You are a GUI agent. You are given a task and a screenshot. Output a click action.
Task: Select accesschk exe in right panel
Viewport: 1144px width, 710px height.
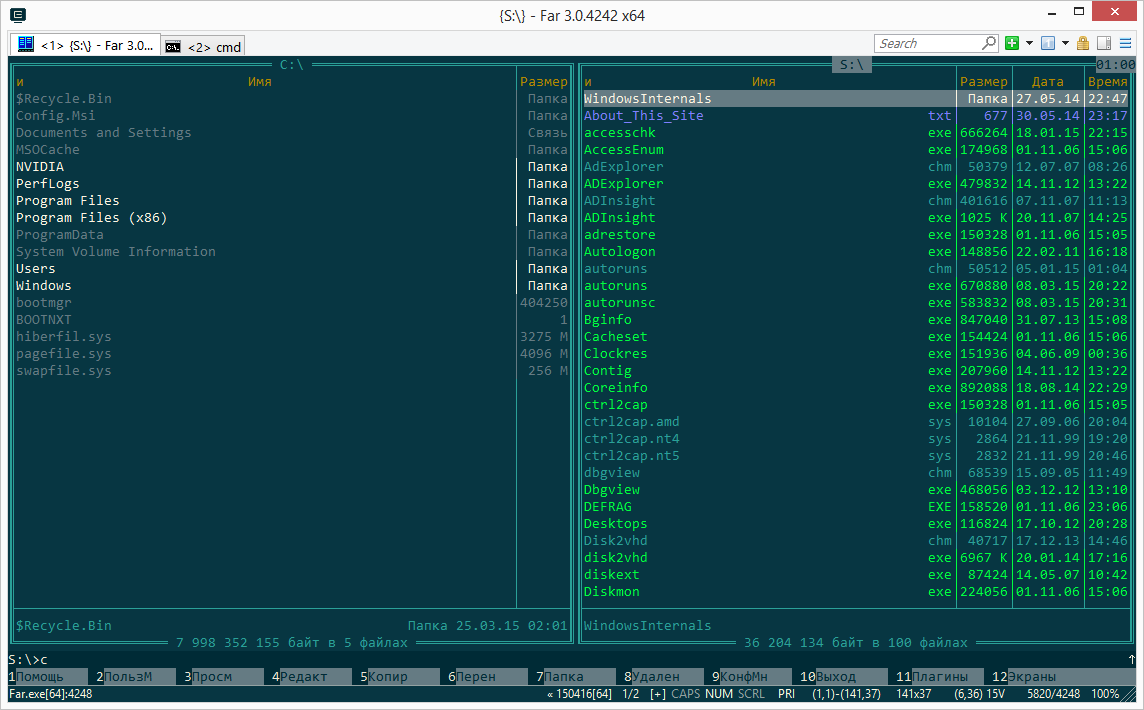(x=855, y=133)
